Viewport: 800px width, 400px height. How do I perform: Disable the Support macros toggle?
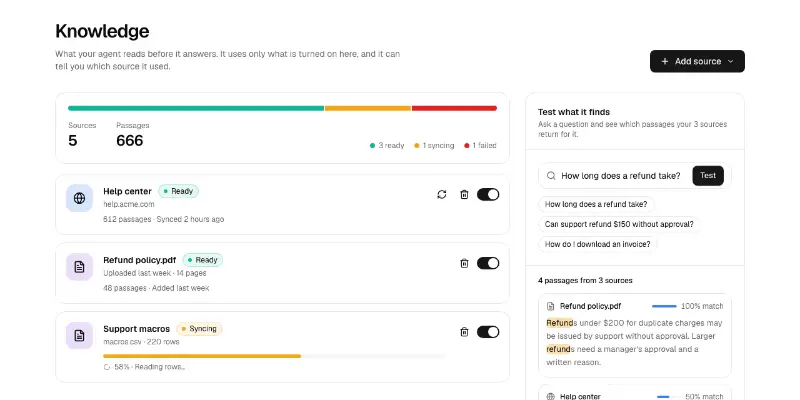click(488, 332)
